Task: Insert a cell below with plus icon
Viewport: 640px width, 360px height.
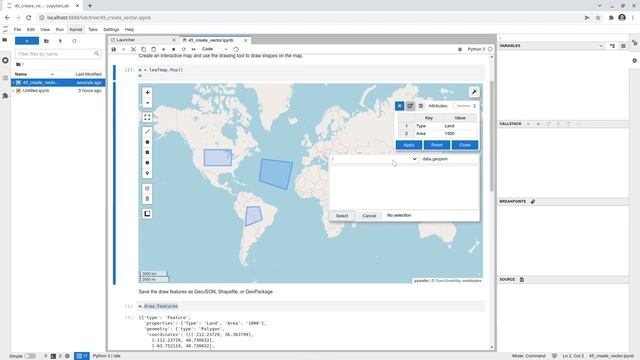Action: (124, 49)
